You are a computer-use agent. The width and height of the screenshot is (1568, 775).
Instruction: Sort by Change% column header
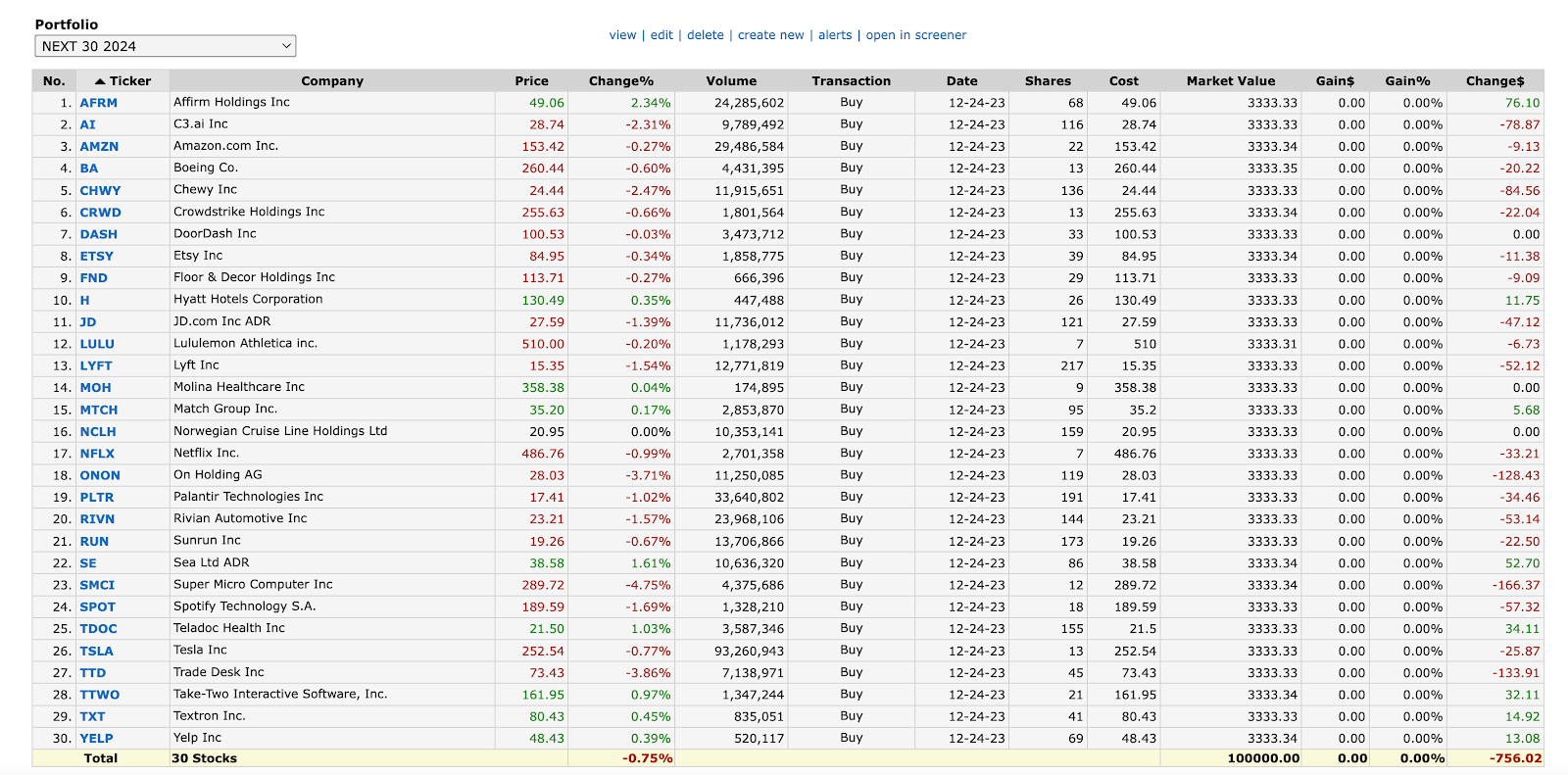[x=621, y=81]
